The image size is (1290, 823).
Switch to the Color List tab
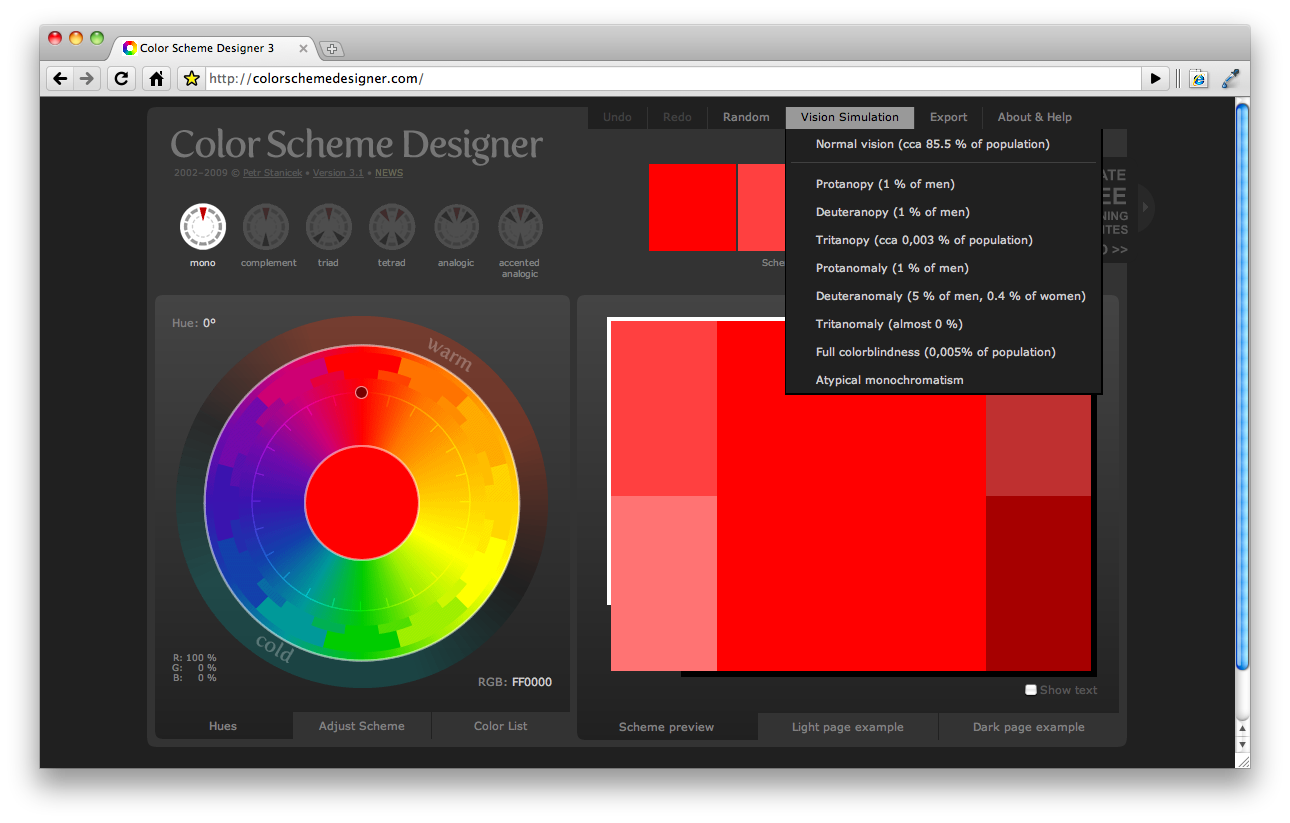pyautogui.click(x=501, y=726)
